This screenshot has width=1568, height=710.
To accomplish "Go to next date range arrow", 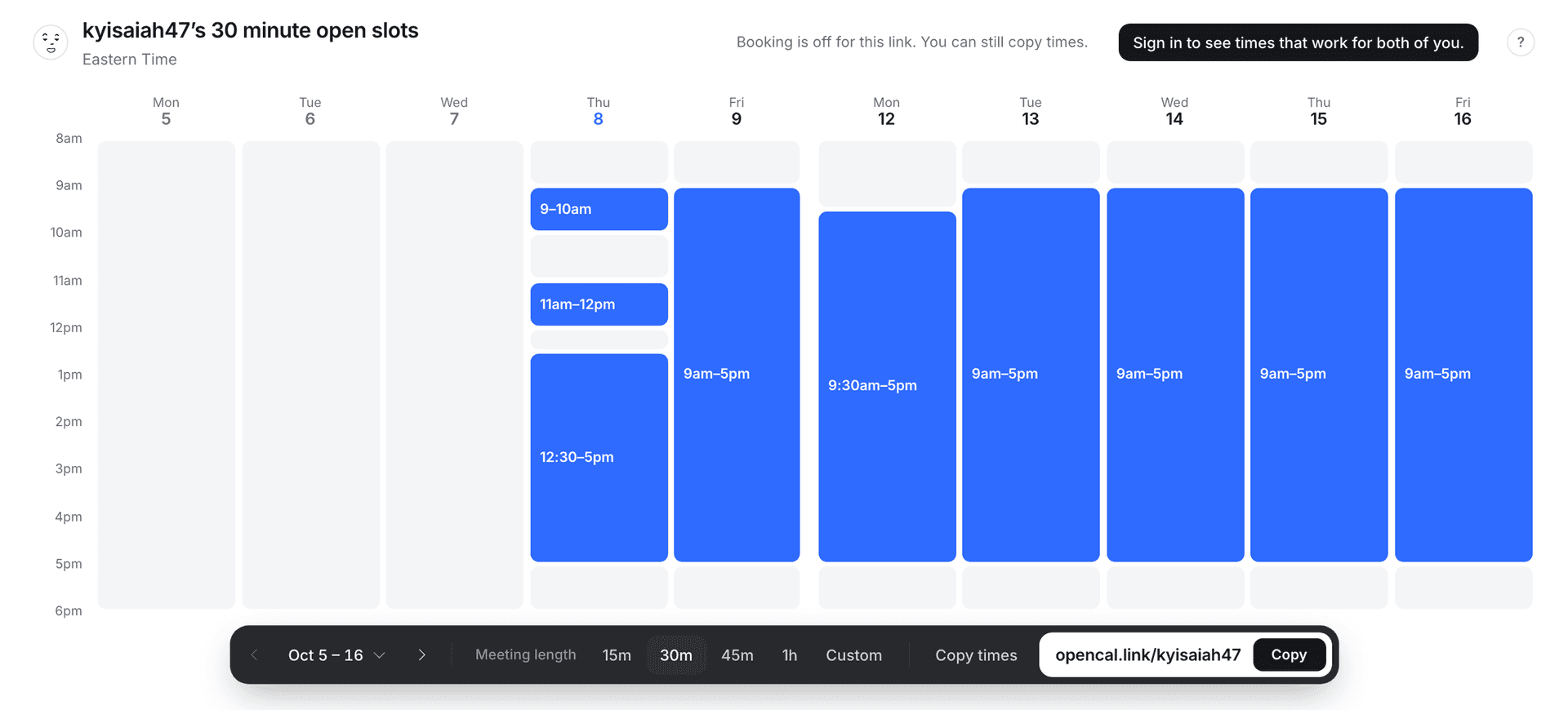I will coord(421,655).
